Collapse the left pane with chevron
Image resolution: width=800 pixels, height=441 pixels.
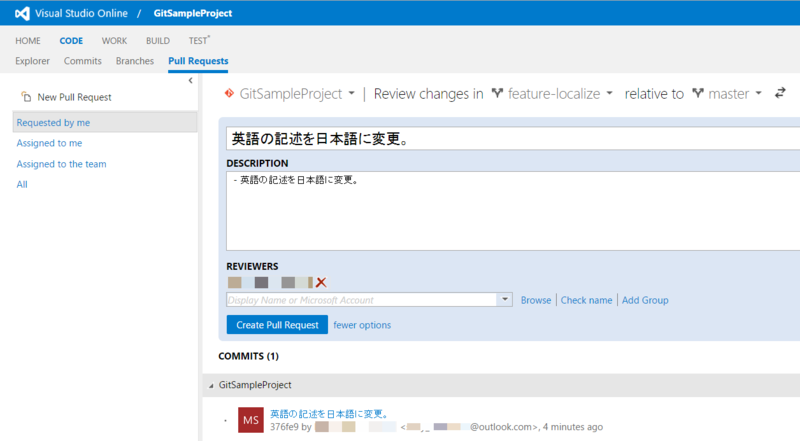pos(190,81)
